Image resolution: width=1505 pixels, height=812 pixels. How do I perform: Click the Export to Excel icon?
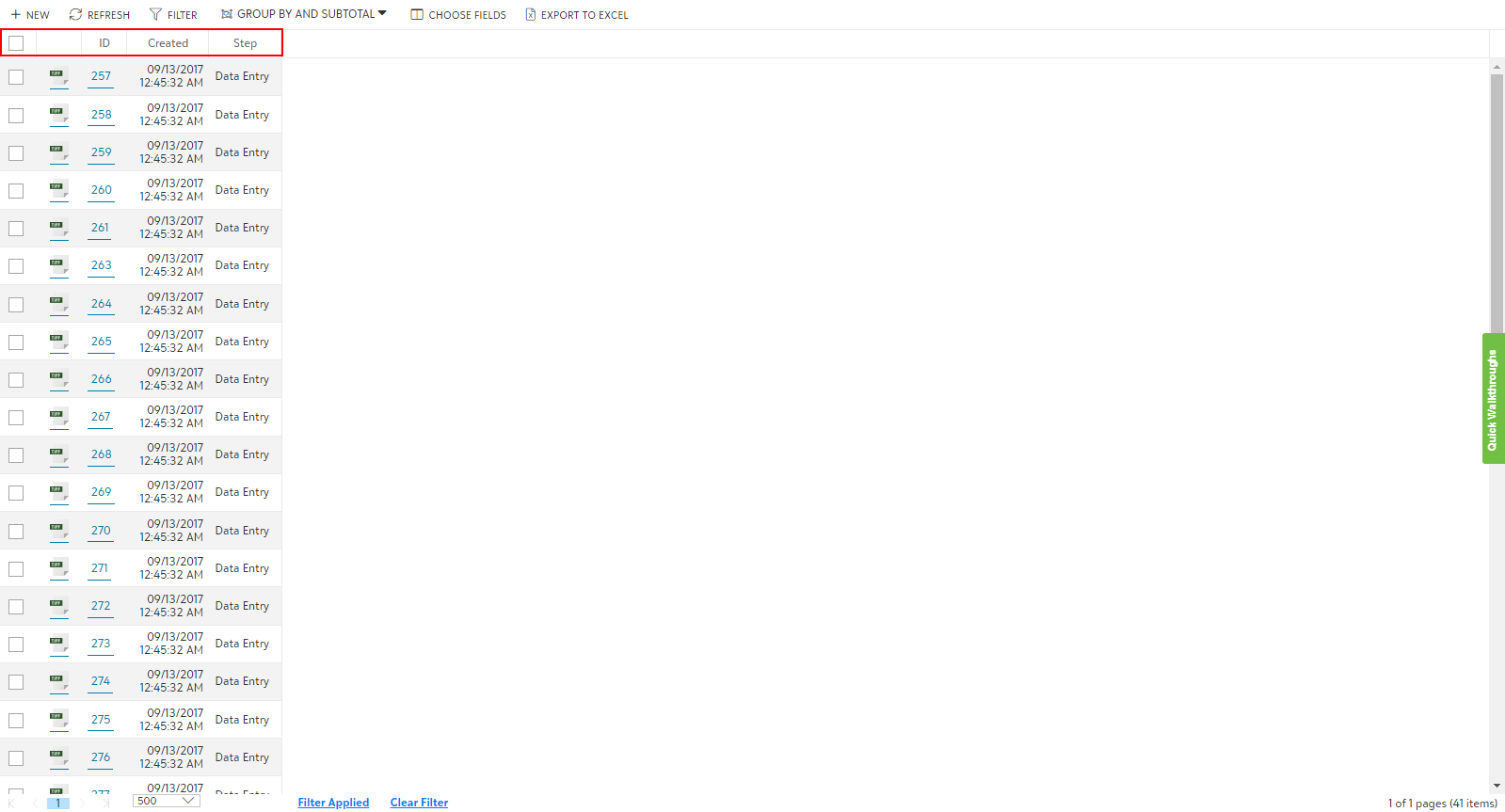coord(531,15)
